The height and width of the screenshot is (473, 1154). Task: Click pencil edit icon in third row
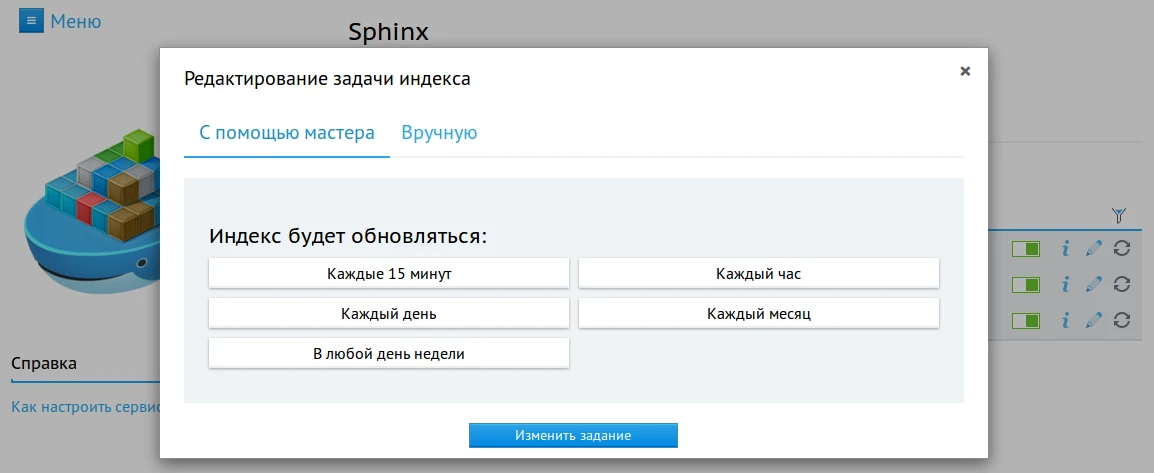(x=1094, y=320)
